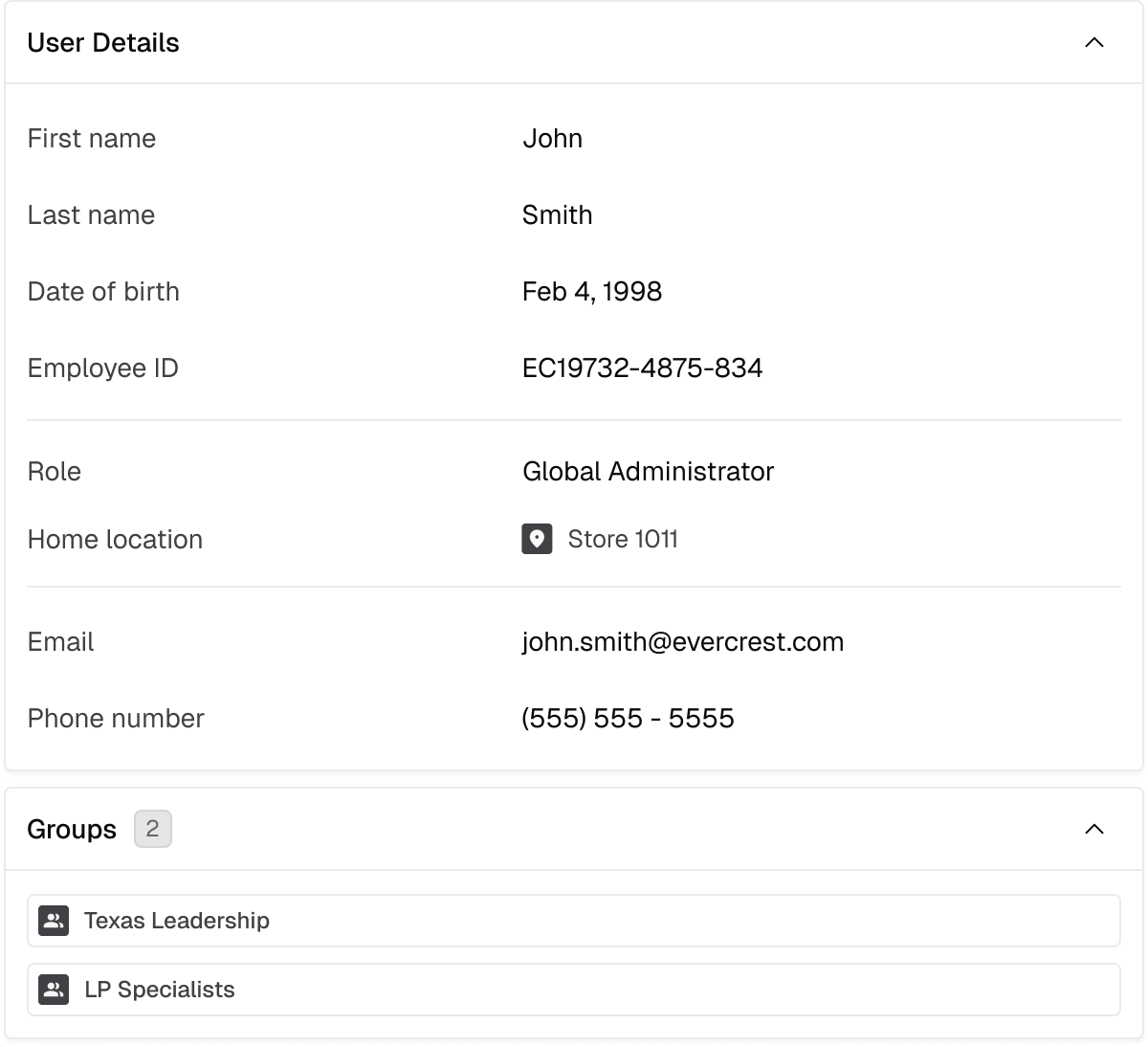1148x1047 pixels.
Task: Select the first name value John
Action: [552, 139]
